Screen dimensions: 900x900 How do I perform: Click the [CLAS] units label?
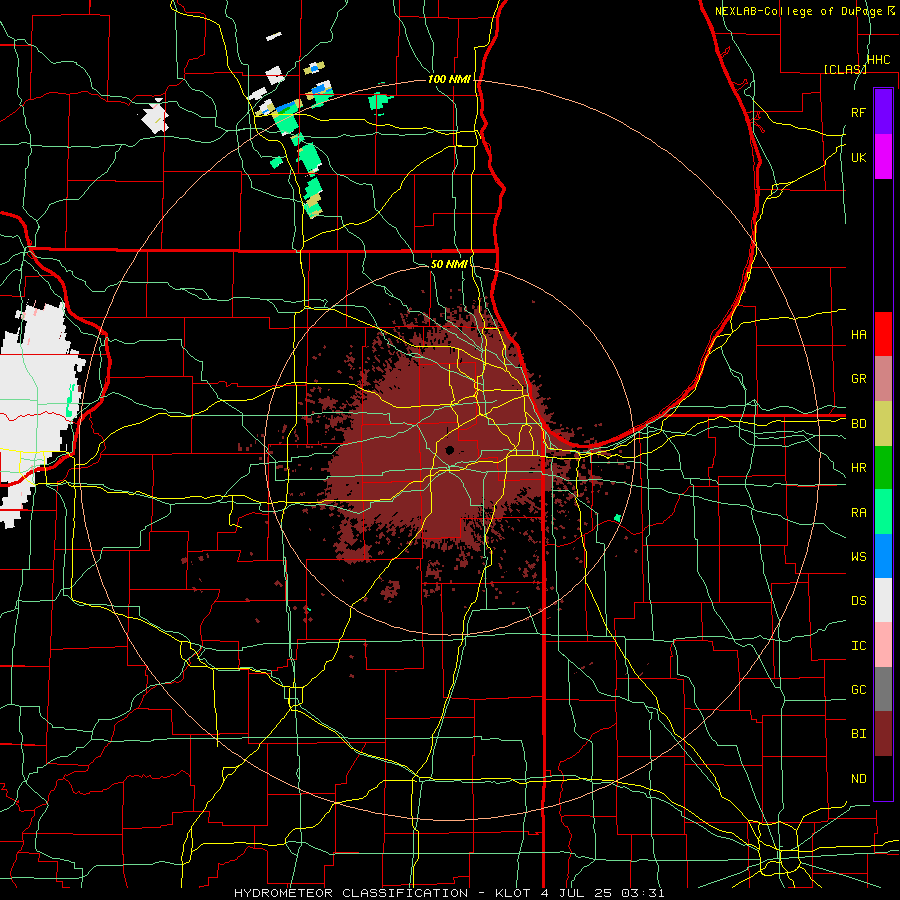(845, 69)
